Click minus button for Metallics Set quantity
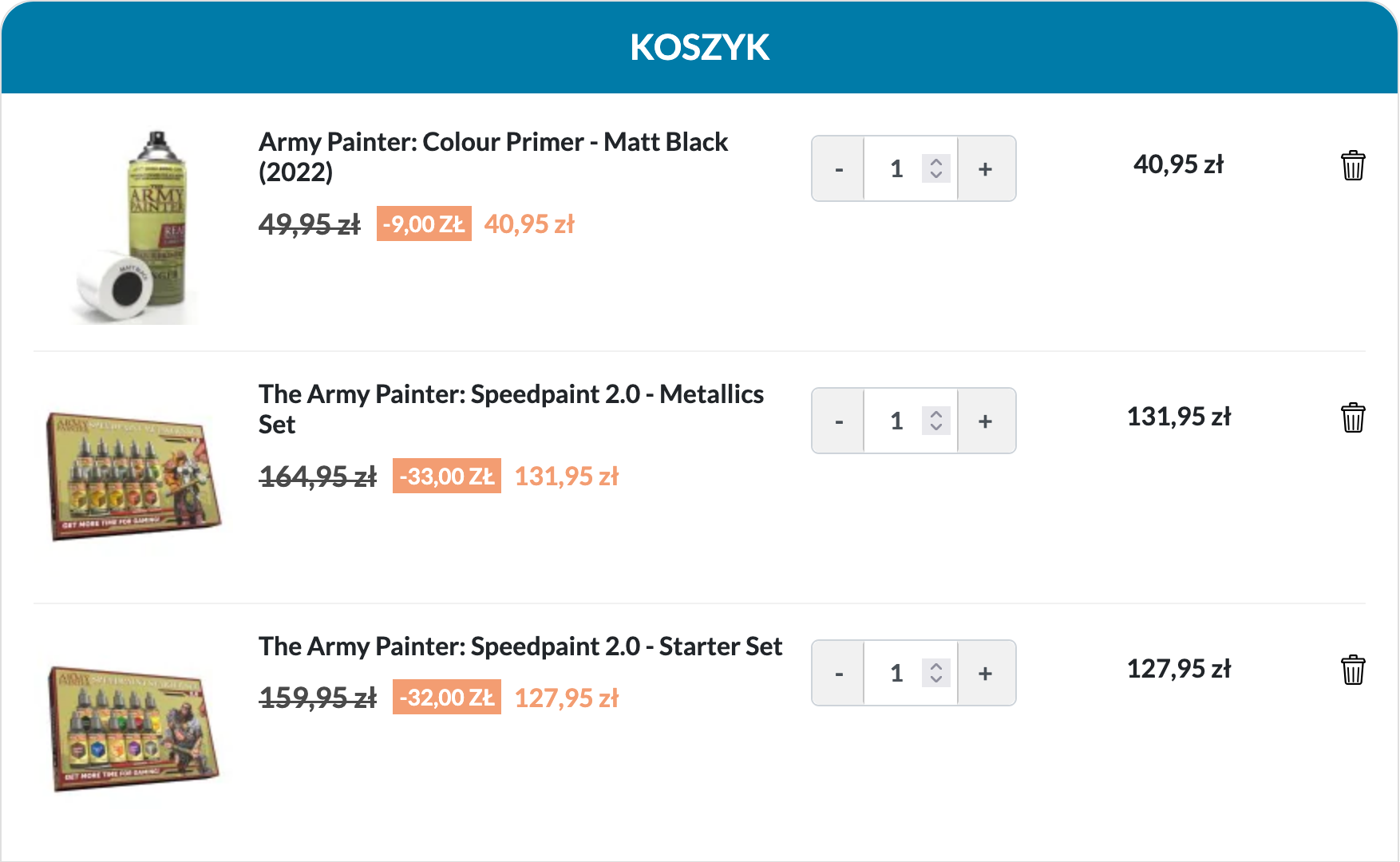 pos(838,421)
